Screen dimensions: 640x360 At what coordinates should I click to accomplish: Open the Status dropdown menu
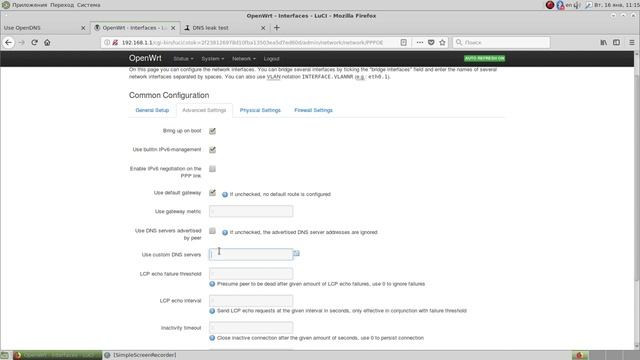point(183,59)
